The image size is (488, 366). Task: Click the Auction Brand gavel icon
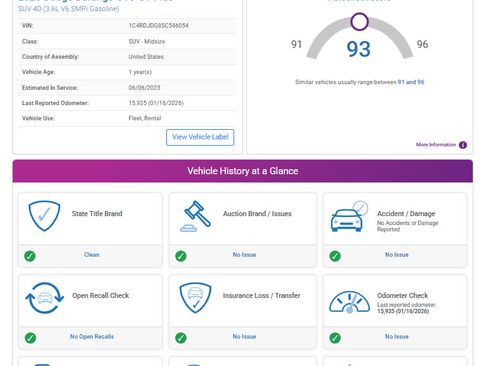pyautogui.click(x=196, y=216)
